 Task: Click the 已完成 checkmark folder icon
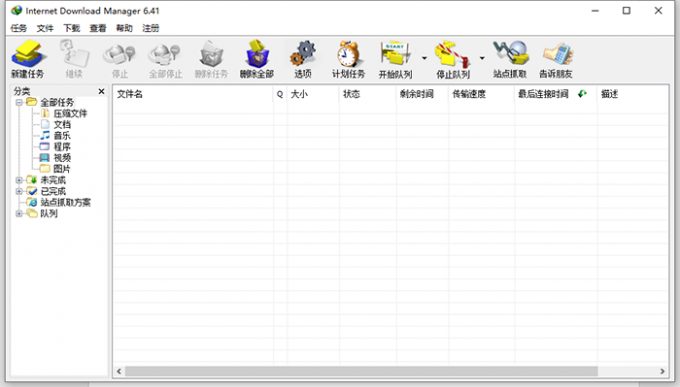[x=32, y=191]
